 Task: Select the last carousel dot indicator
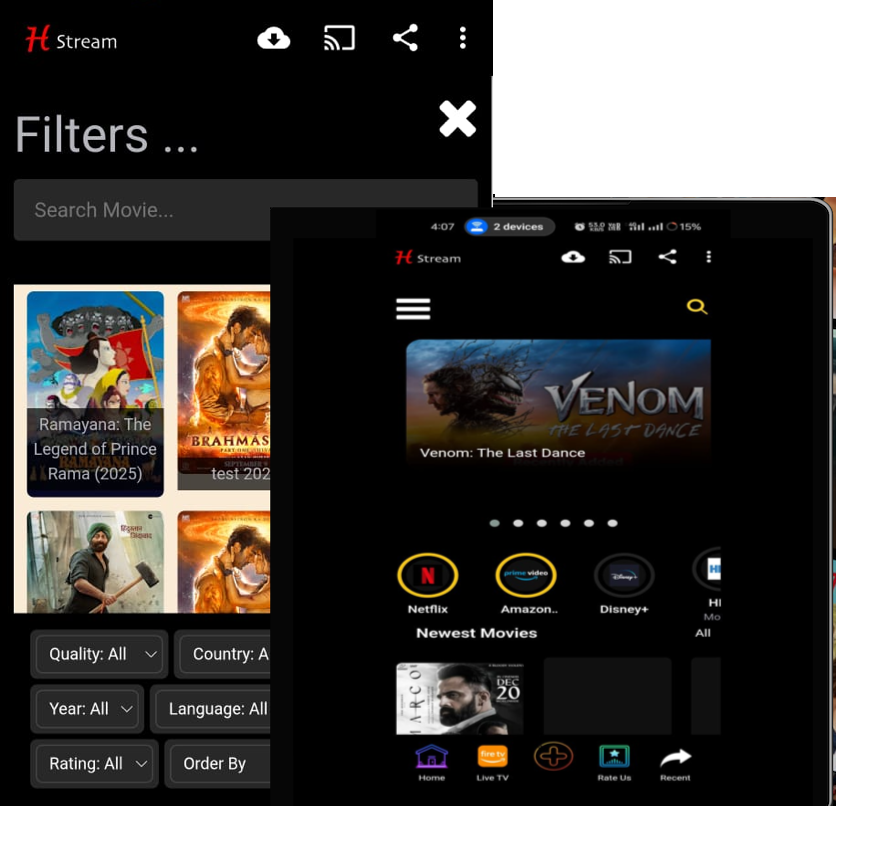pos(612,523)
